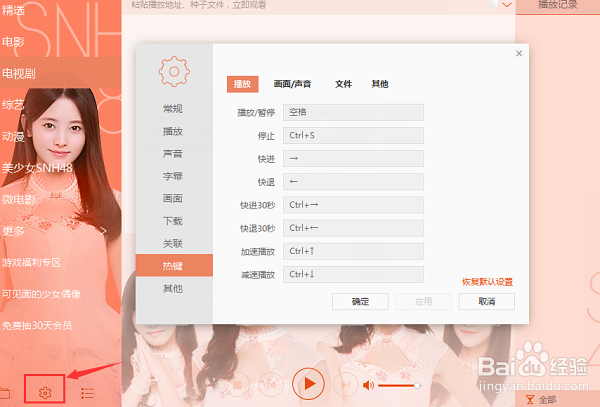The width and height of the screenshot is (600, 407).
Task: Select 画面 in the settings category list
Action: [173, 198]
